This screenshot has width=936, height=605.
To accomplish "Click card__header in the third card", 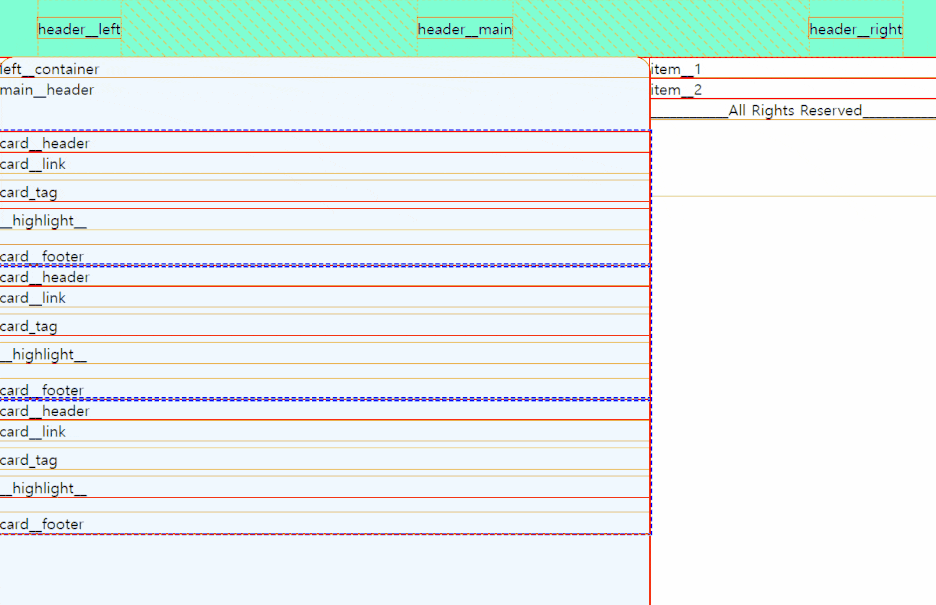I will tap(325, 410).
